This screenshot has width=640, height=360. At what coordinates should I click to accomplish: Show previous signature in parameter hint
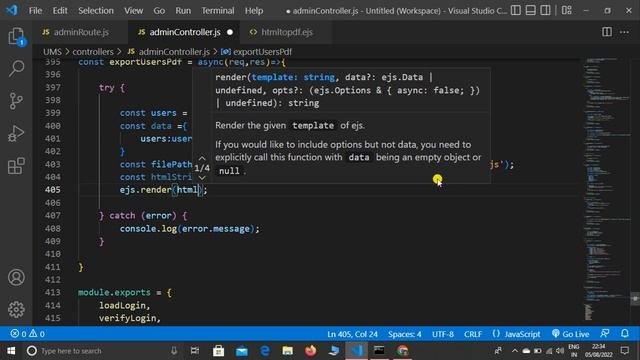202,158
